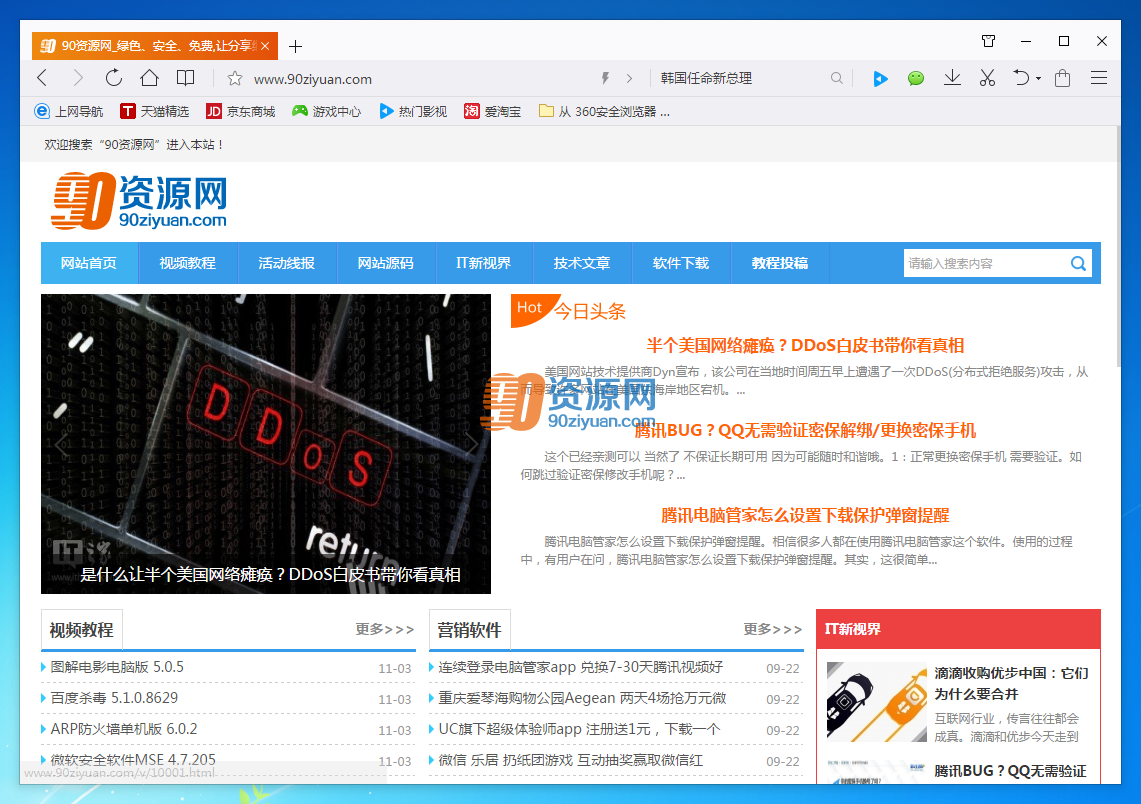This screenshot has height=804, width=1141.
Task: Click the search magnifier in browser toolbar
Action: tap(837, 79)
